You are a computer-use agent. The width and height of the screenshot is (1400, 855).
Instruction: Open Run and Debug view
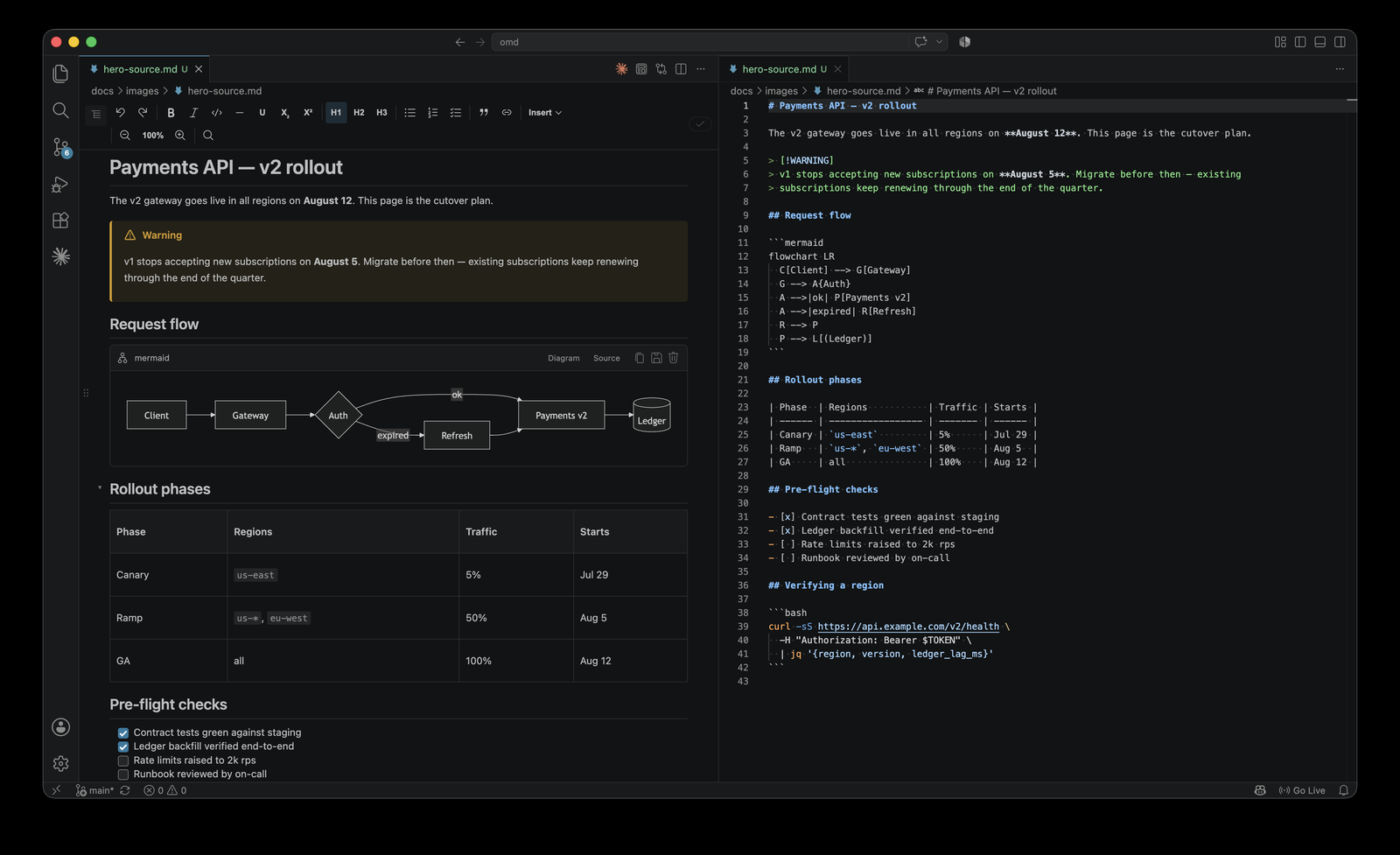pyautogui.click(x=60, y=184)
